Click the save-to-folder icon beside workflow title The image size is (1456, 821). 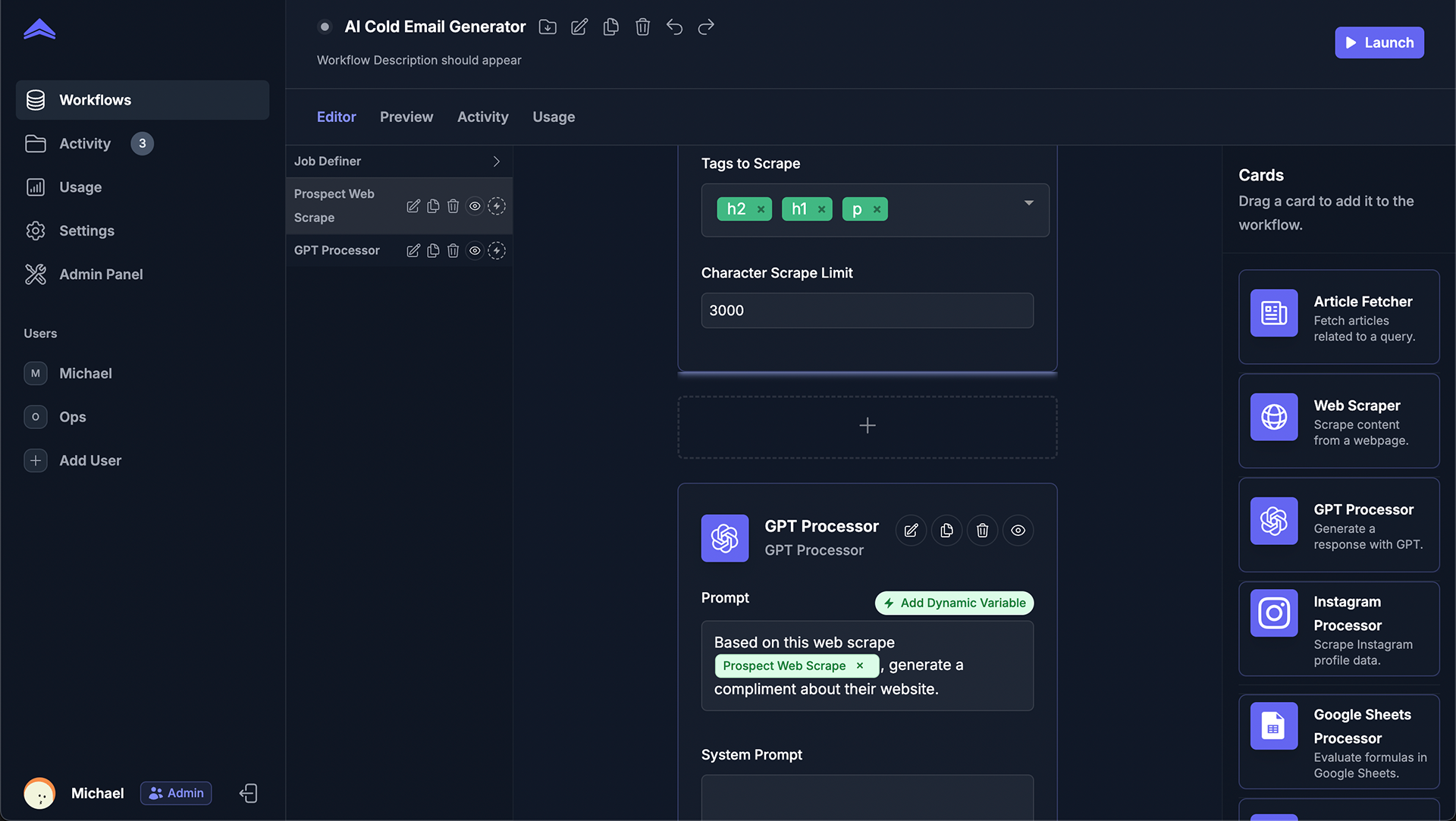click(548, 27)
